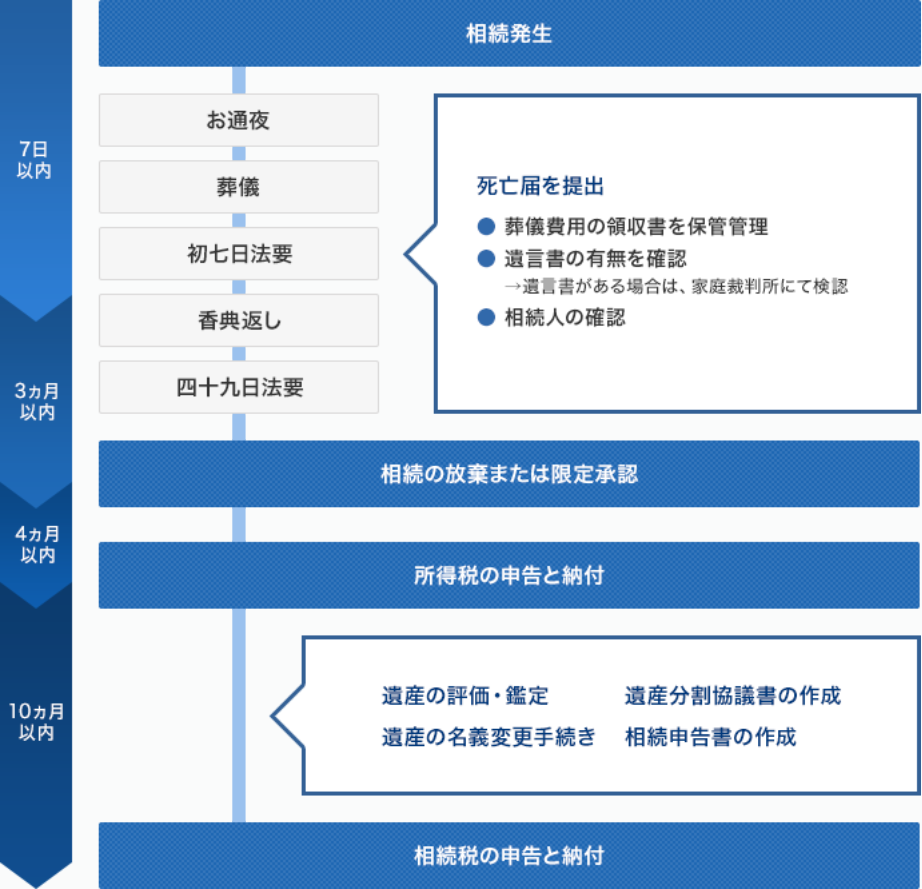Select the お通夜 box
Viewport: 922px width, 889px height.
238,120
